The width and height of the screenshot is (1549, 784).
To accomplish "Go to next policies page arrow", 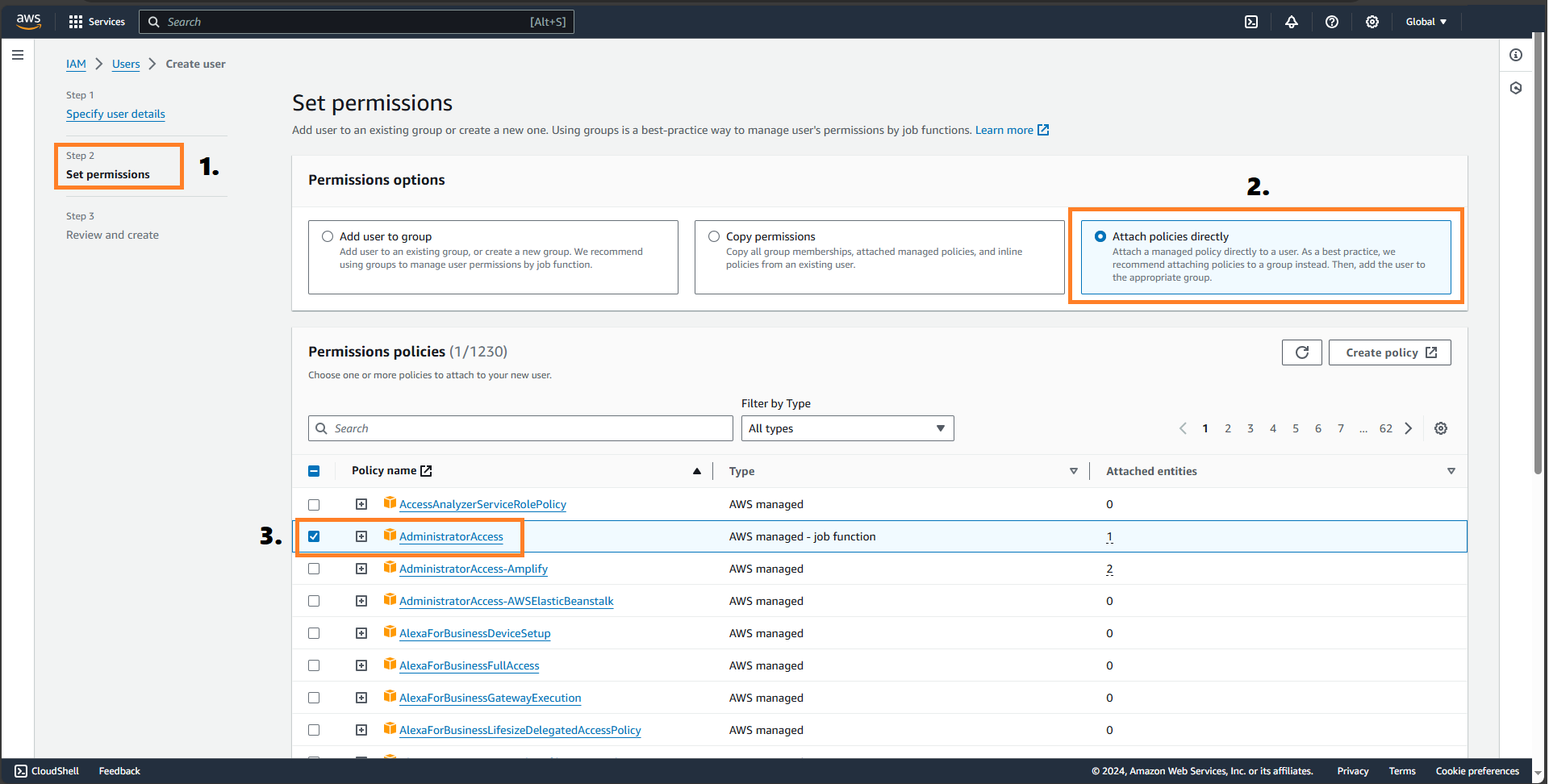I will (1409, 428).
